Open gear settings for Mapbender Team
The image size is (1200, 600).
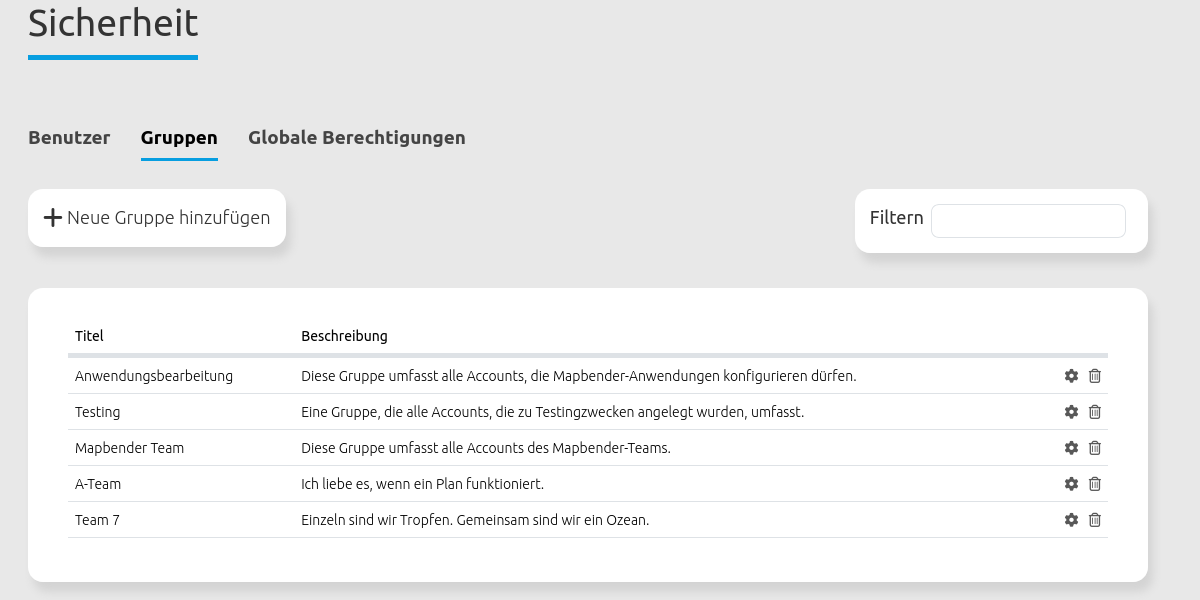pos(1071,448)
